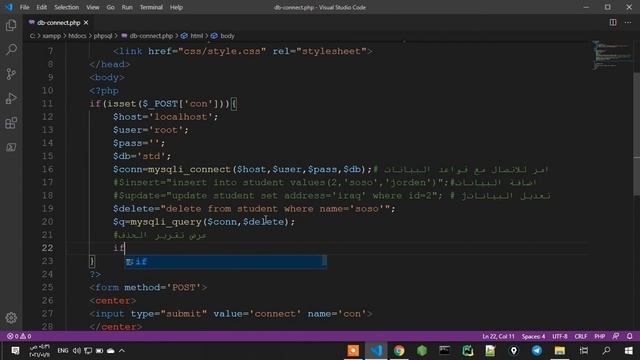Click the phpsql breadcrumb segment
The width and height of the screenshot is (640, 360).
[103, 36]
